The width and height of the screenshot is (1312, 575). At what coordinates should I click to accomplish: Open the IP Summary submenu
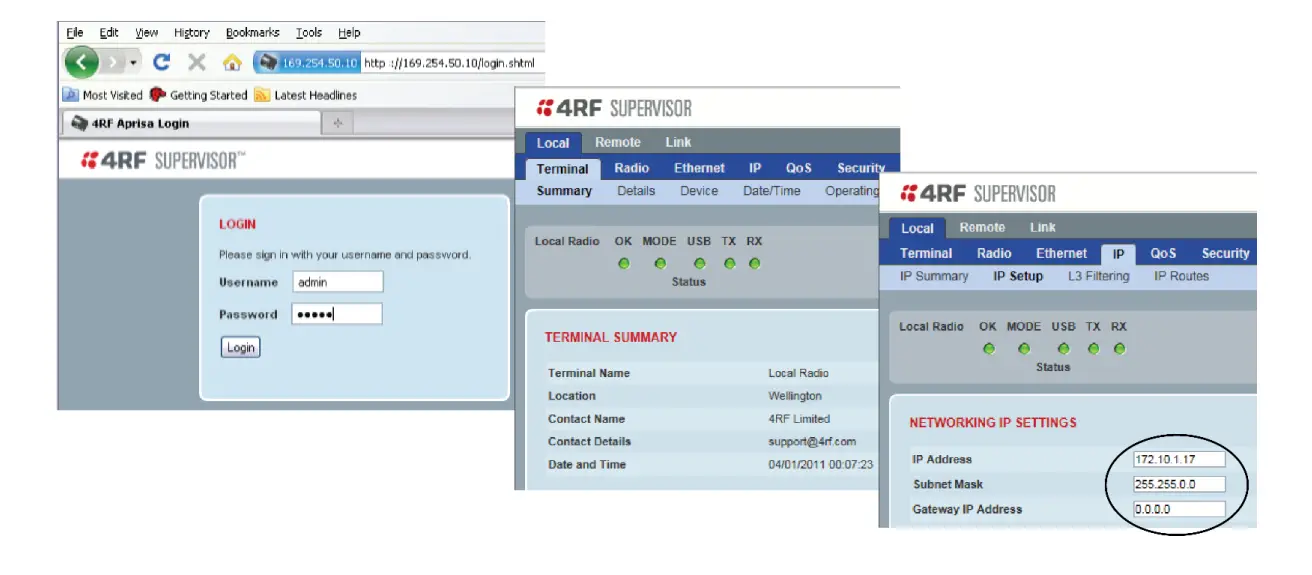coord(934,276)
